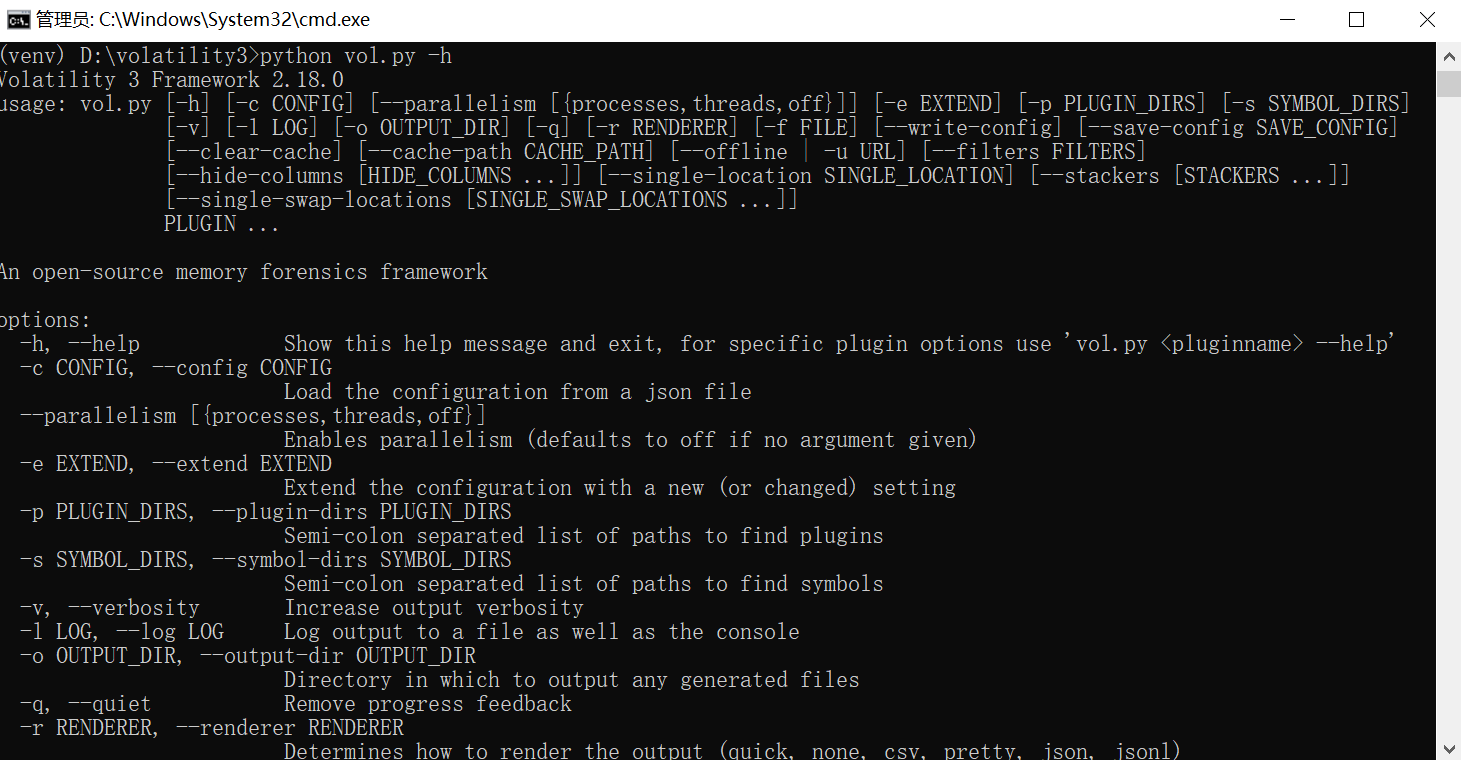Screen dimensions: 1461x760
Task: Click the vertical scrollbar thumb
Action: click(1449, 83)
